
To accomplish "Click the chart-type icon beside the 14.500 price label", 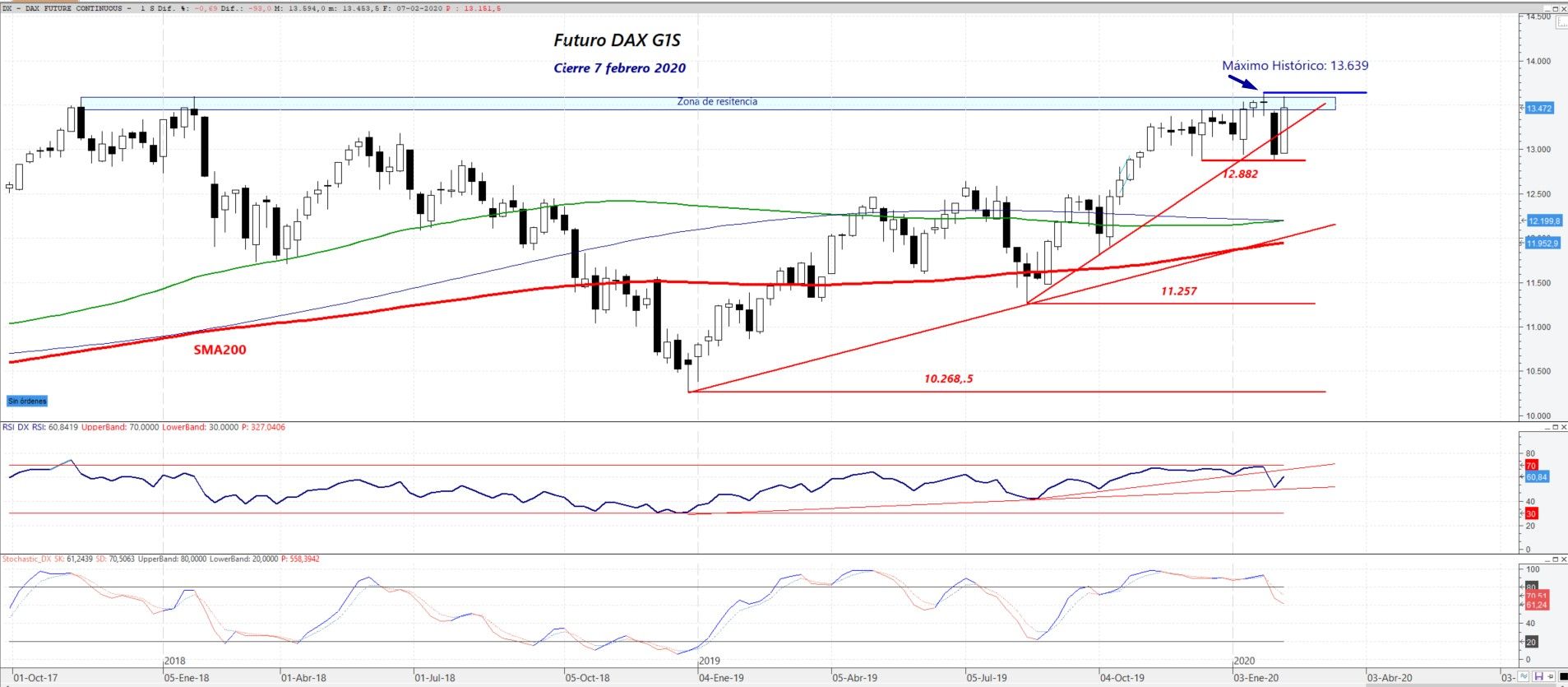I will click(x=1561, y=24).
